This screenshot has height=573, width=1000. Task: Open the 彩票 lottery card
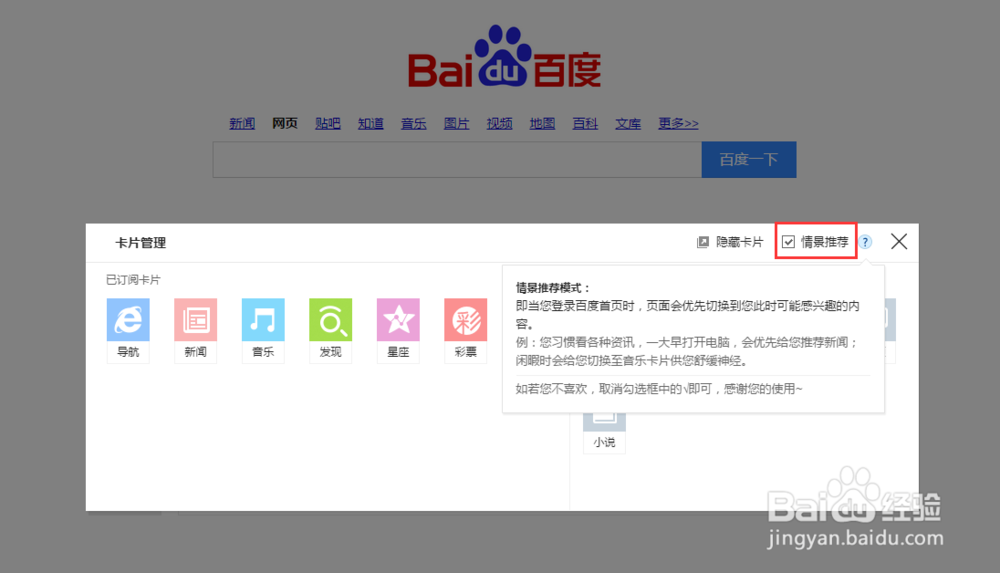[x=466, y=330]
